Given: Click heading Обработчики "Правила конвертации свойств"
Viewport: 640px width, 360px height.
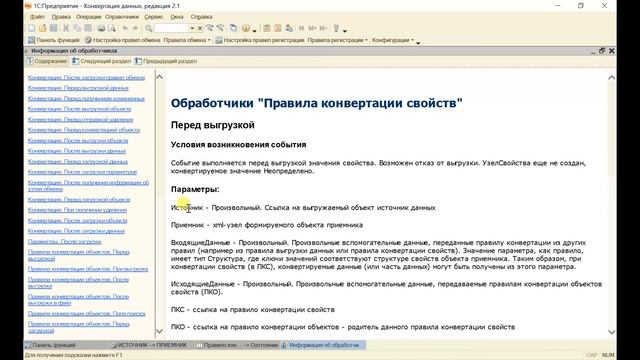Looking at the screenshot, I should (317, 103).
